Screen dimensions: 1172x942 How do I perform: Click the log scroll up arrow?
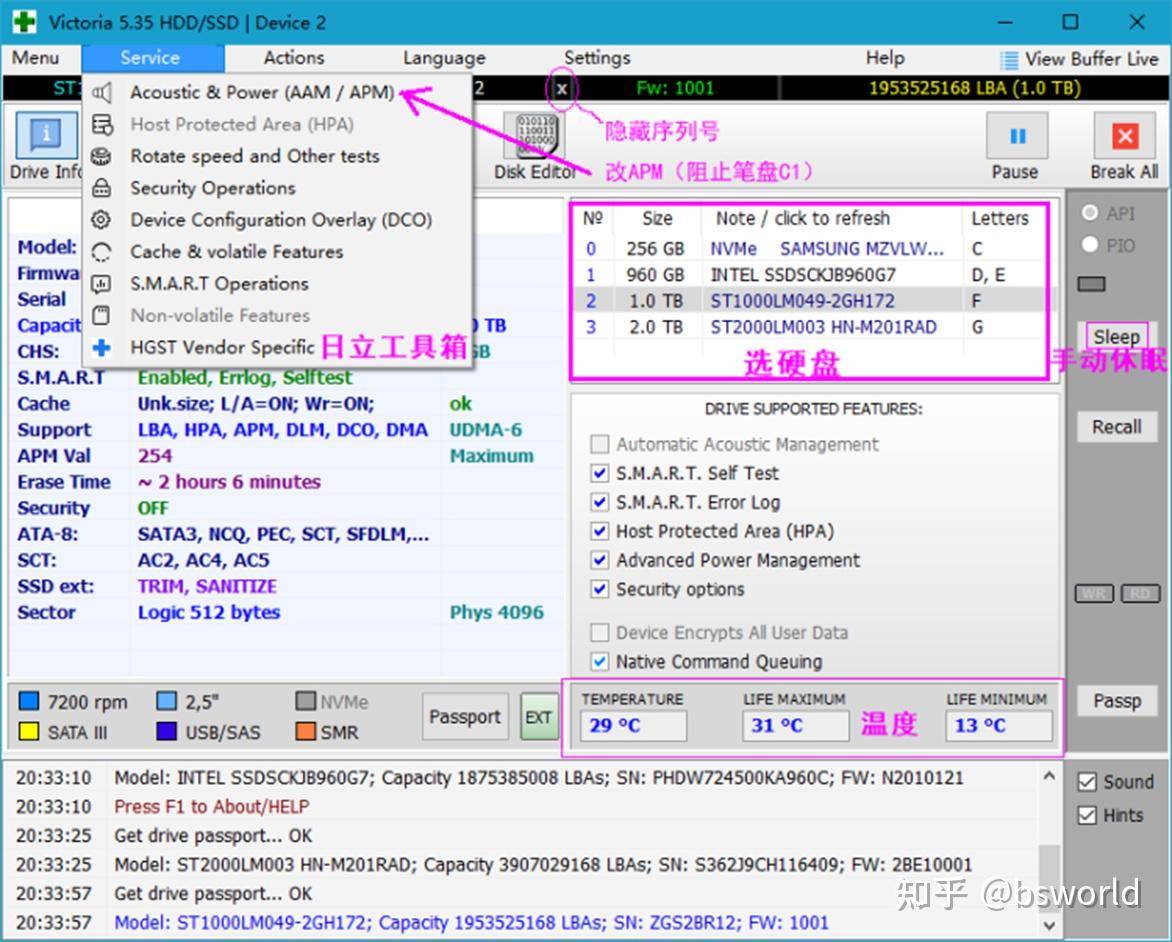1049,777
